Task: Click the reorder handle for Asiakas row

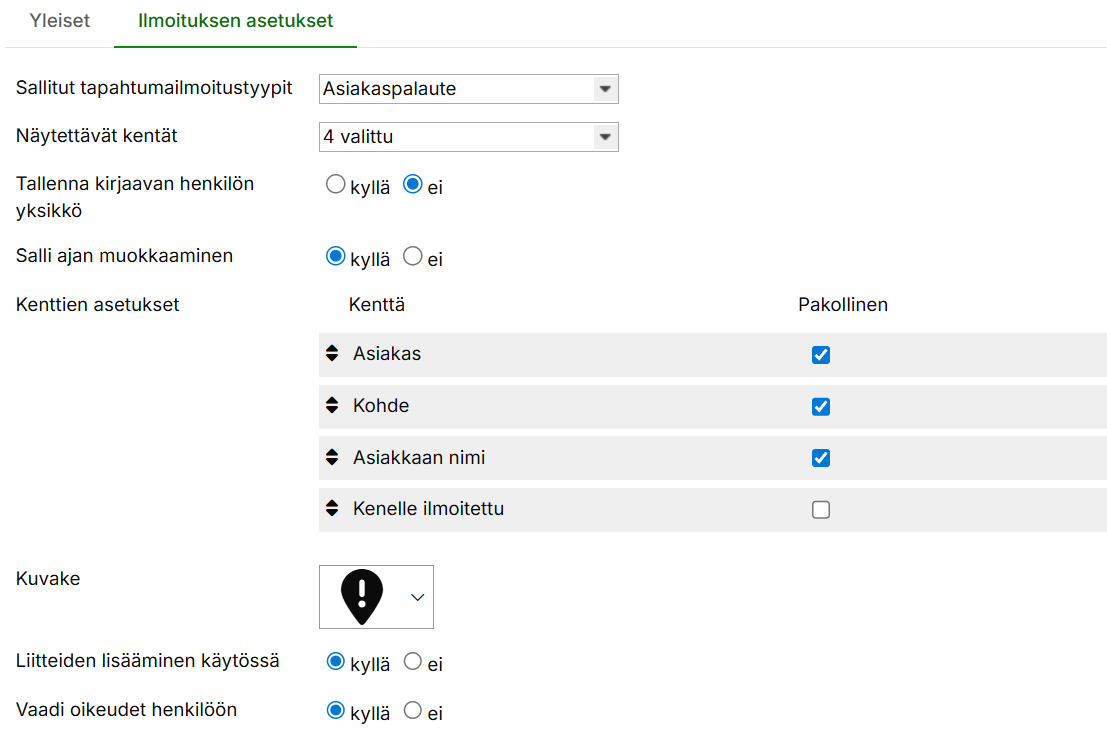Action: pos(332,355)
